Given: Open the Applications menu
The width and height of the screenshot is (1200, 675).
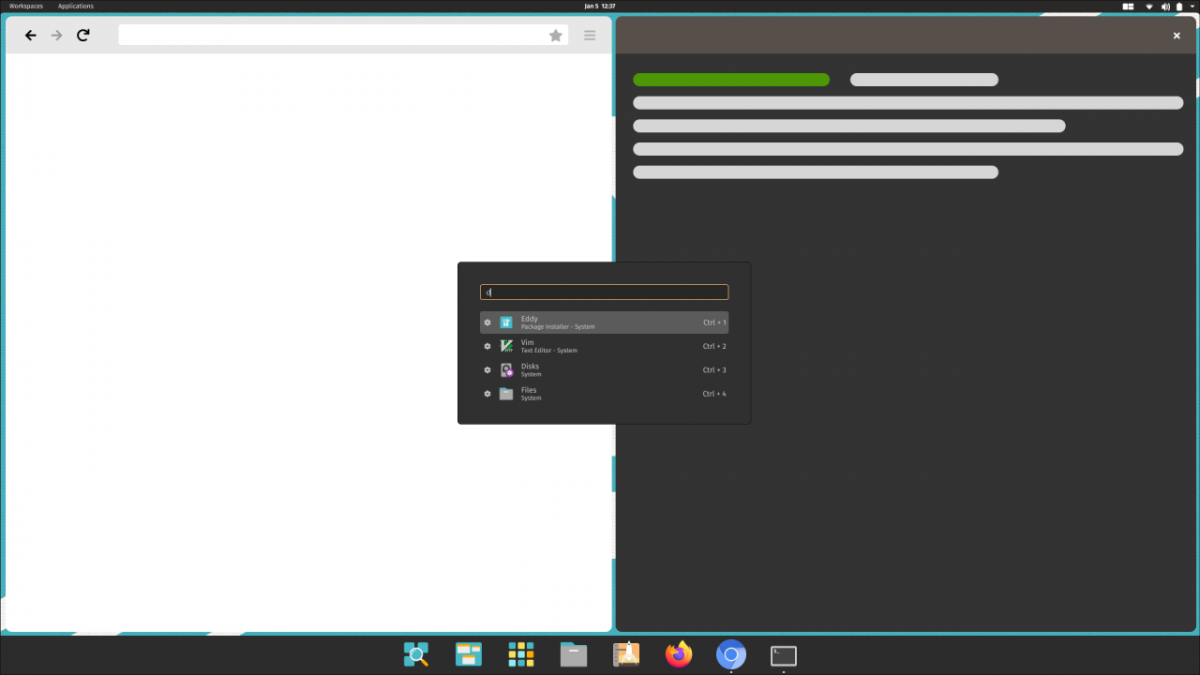Looking at the screenshot, I should coord(75,6).
